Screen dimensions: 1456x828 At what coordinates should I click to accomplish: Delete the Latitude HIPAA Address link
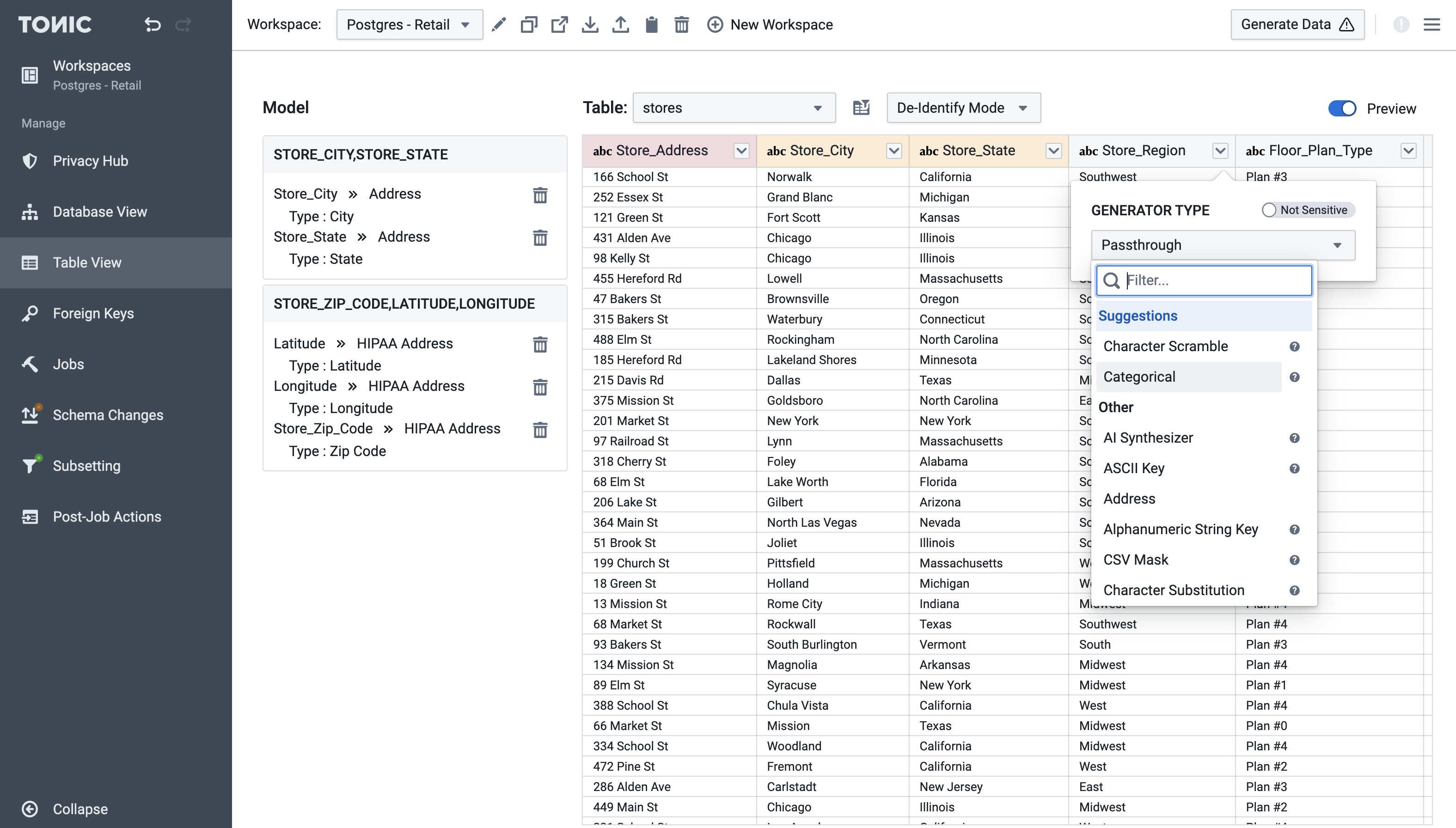(540, 345)
